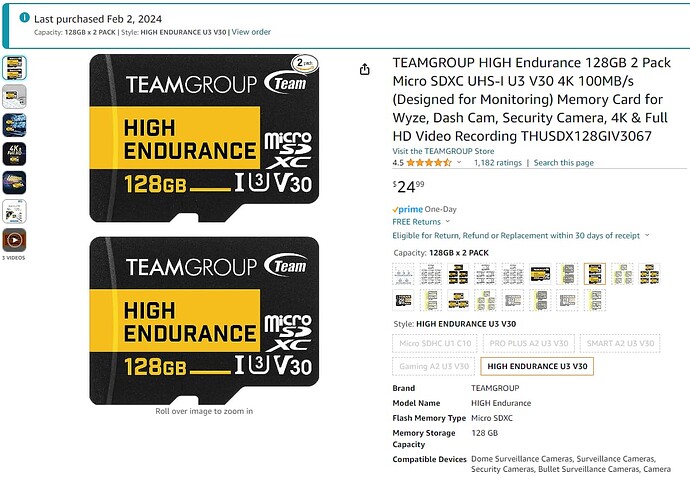
Task: Open the 1,182 ratings link
Action: [498, 163]
